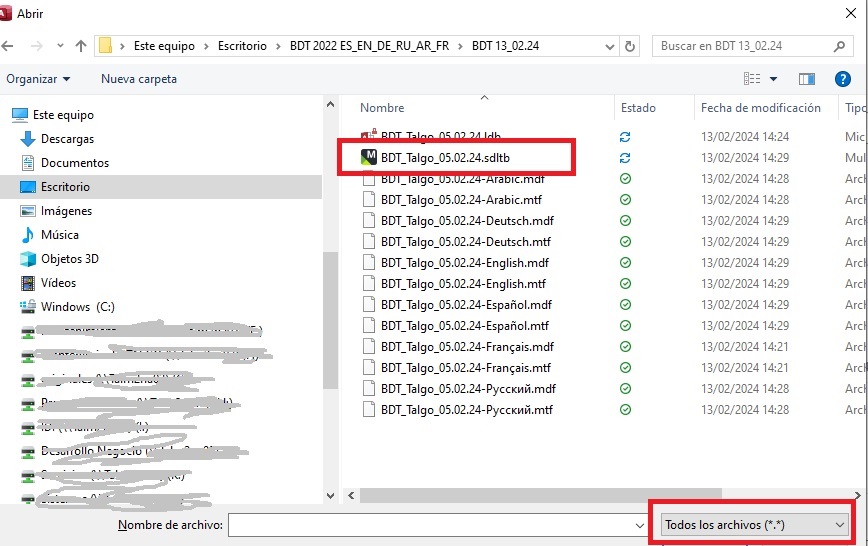
Task: Sort by the Estado column header
Action: coord(638,108)
